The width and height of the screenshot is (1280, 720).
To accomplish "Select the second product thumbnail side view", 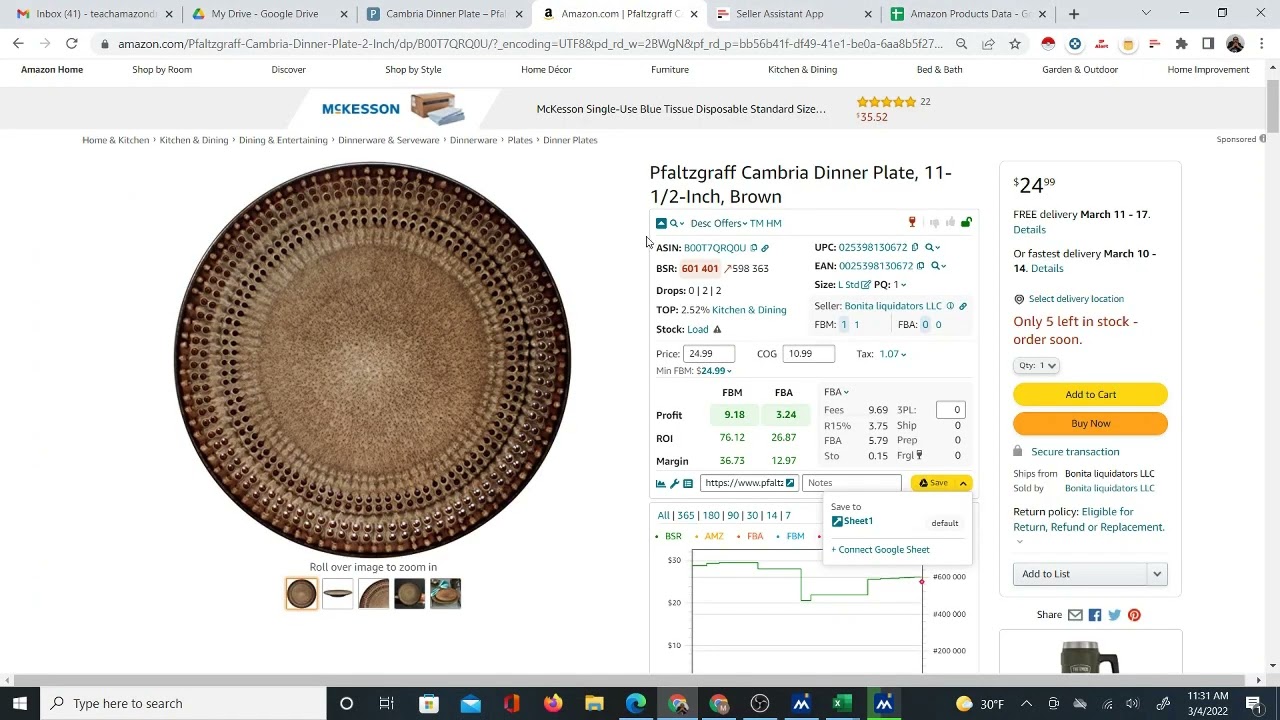I will [x=338, y=594].
